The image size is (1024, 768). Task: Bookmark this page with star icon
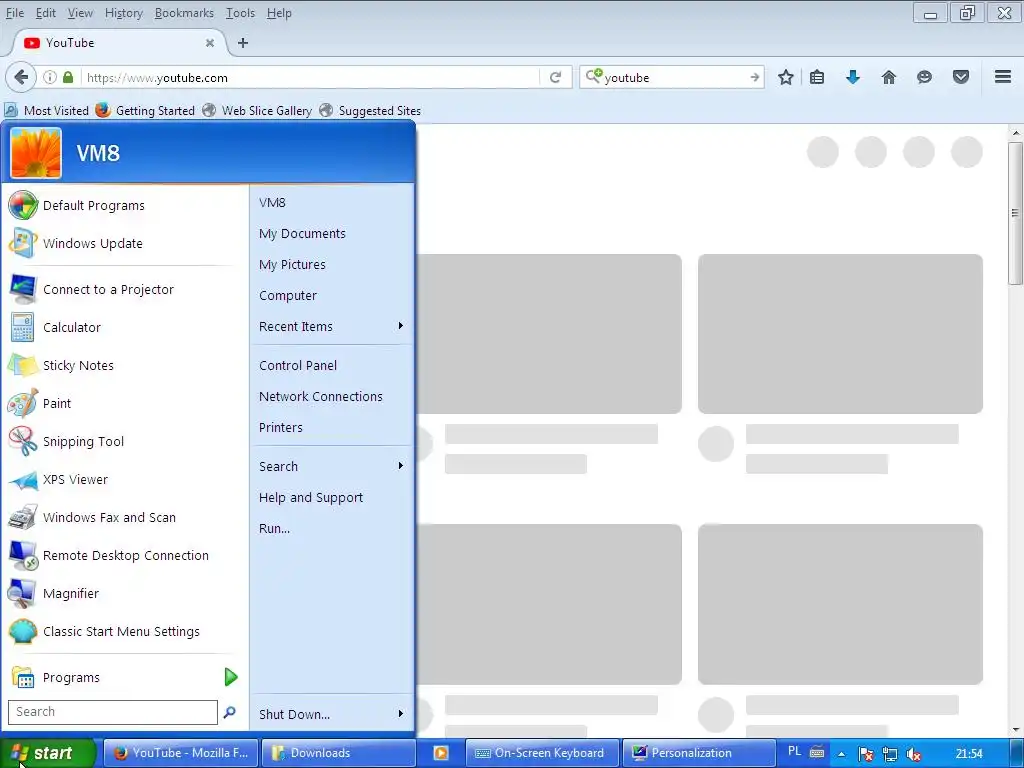(786, 78)
